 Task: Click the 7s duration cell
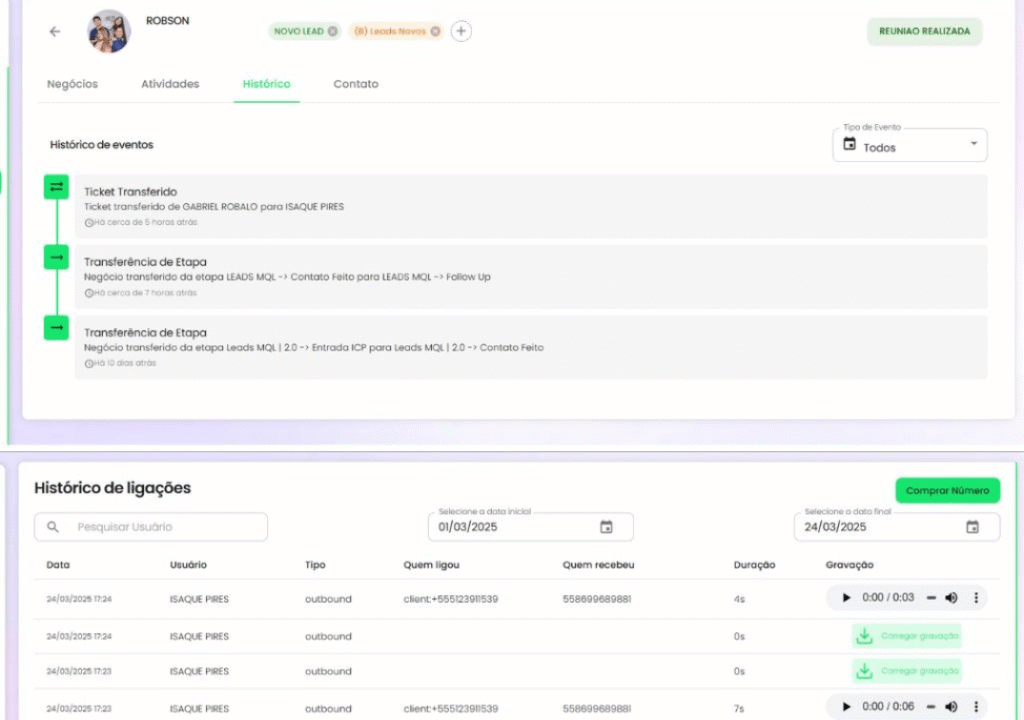[x=739, y=708]
